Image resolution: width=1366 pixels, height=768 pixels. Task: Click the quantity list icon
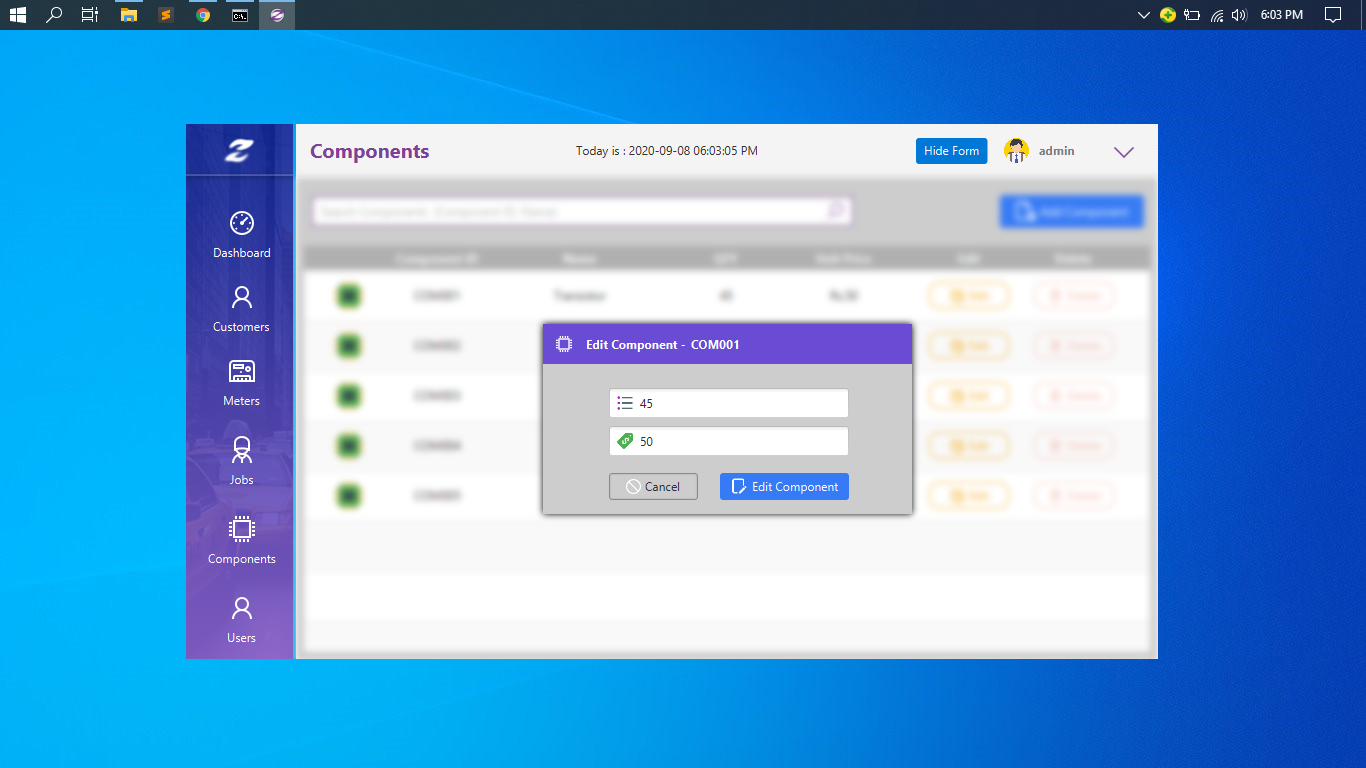[x=625, y=403]
